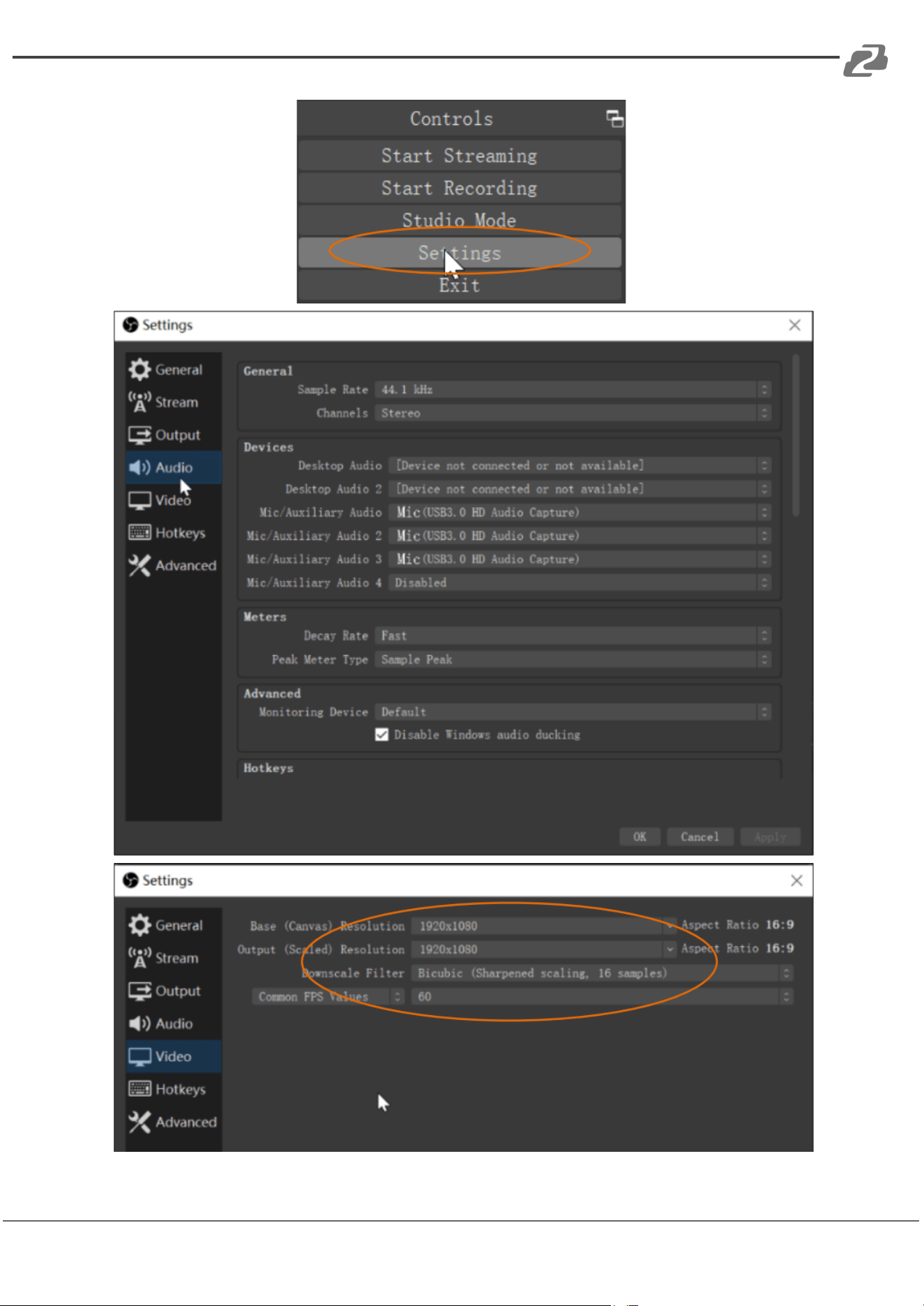Open Output (Scaled) Resolution 1920x1080 combo box
The width and height of the screenshot is (924, 1306).
click(x=544, y=950)
